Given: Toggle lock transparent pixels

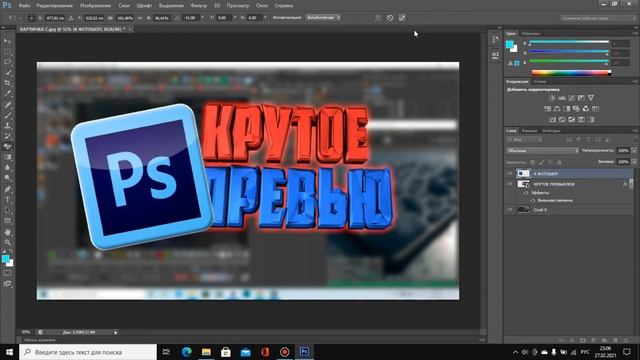Looking at the screenshot, I should click(x=533, y=162).
